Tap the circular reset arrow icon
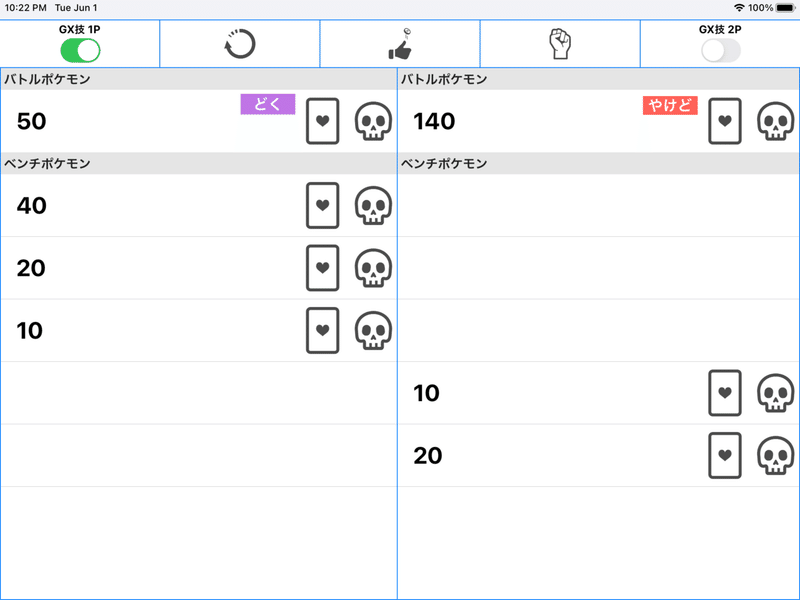Screen dimensions: 800x600 240,44
